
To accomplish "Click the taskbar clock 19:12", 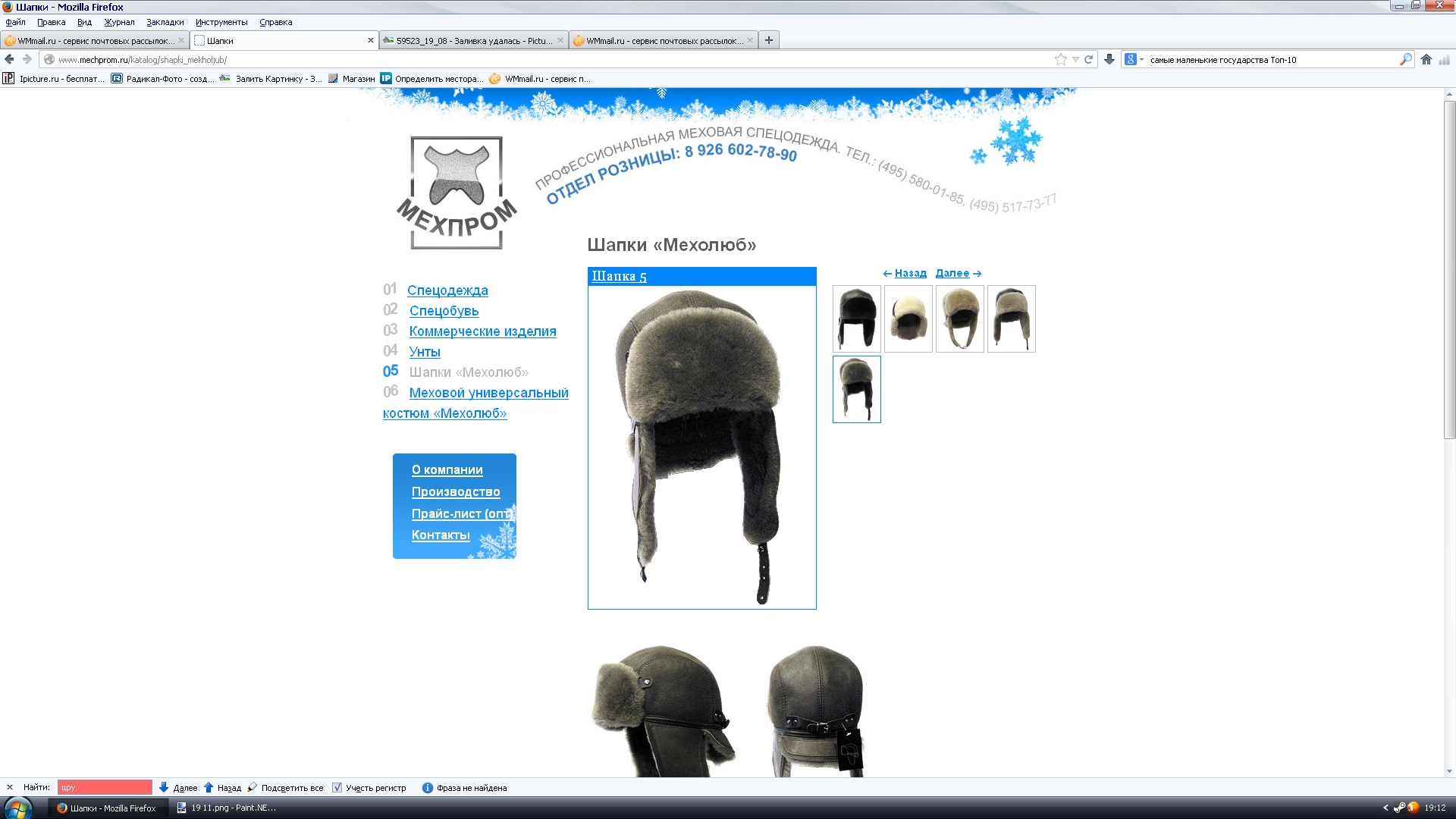I will [1435, 808].
